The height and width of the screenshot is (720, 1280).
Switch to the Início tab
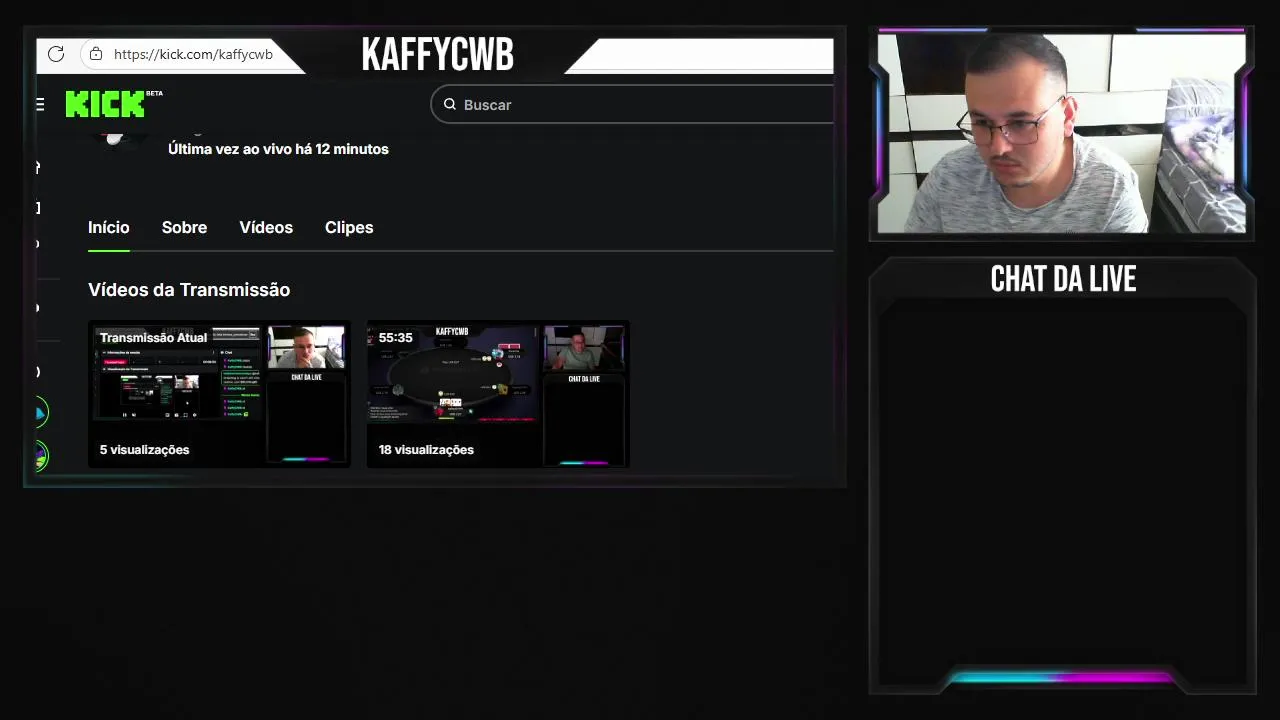click(109, 227)
